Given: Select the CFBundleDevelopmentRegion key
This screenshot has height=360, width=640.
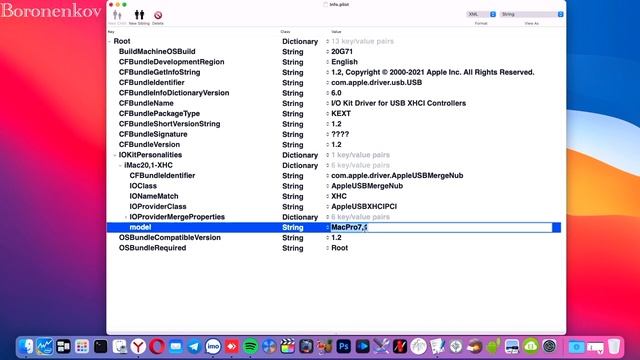Looking at the screenshot, I should [171, 62].
